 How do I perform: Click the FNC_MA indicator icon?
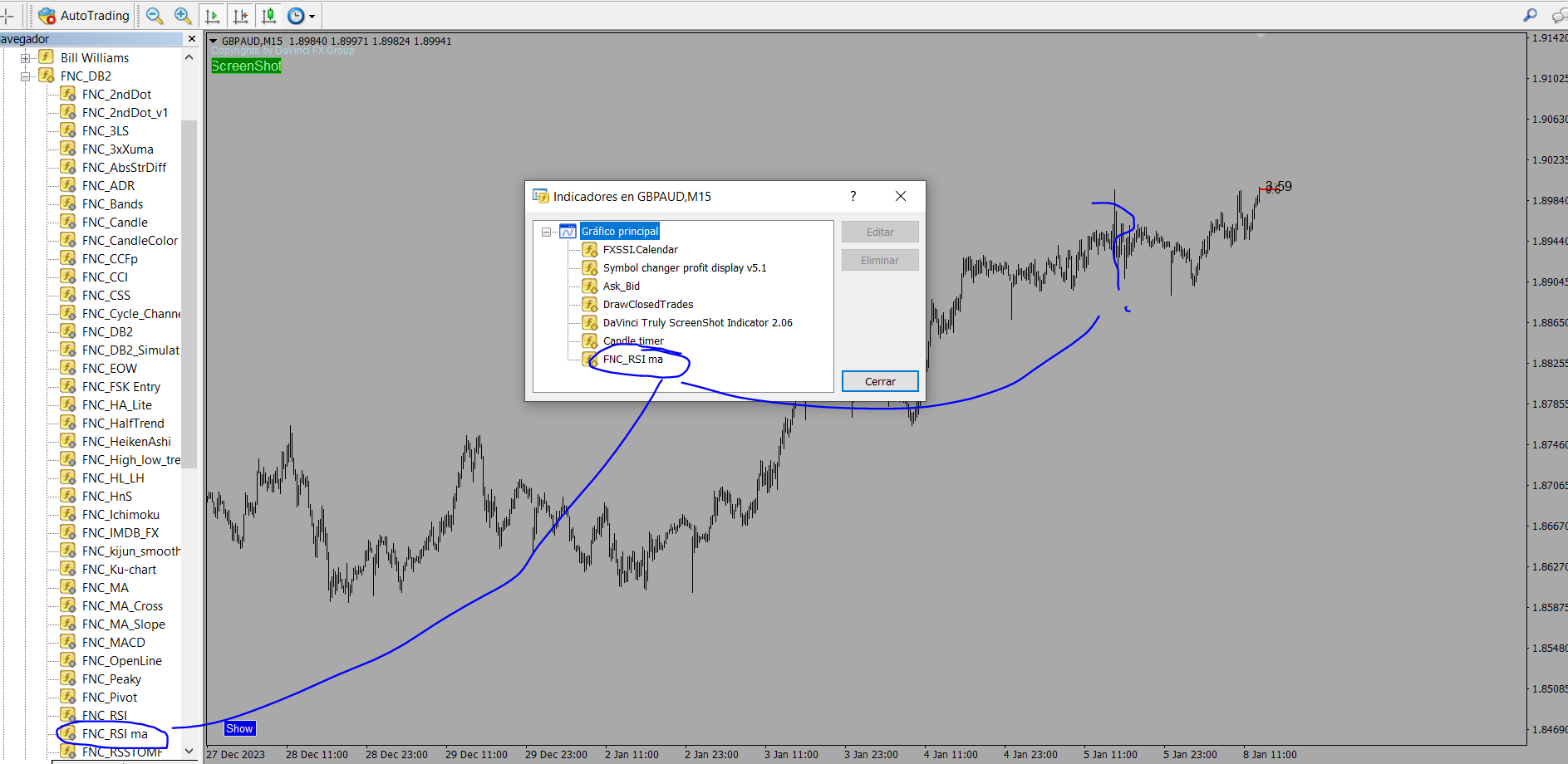[68, 587]
